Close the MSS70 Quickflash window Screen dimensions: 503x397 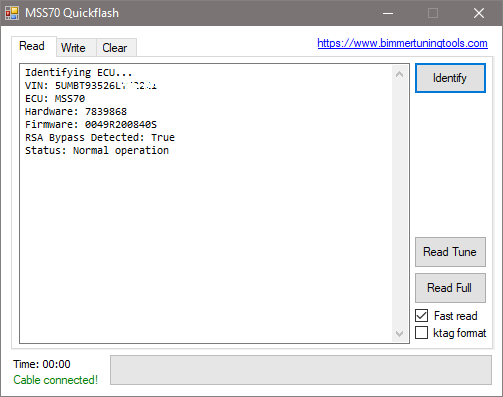coord(479,13)
